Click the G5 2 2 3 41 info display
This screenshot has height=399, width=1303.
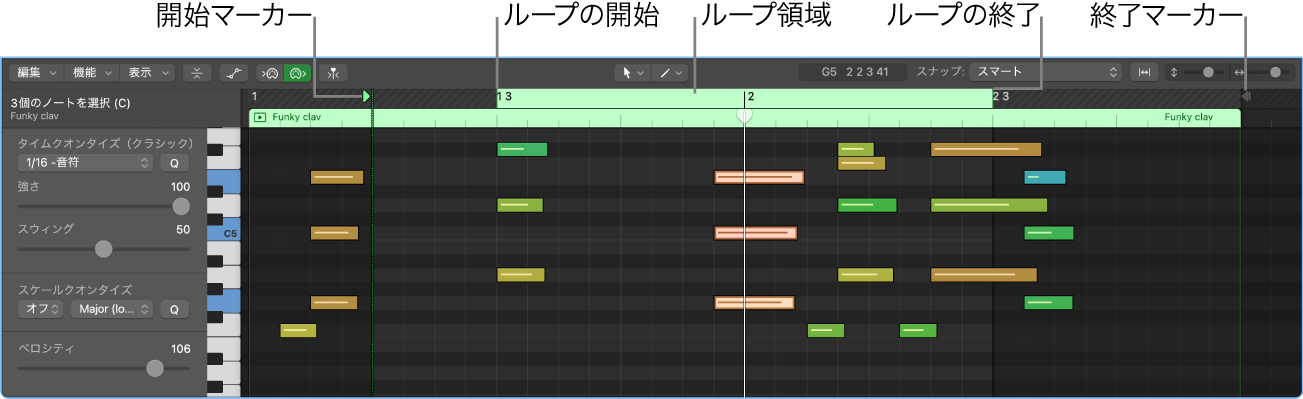[x=853, y=73]
